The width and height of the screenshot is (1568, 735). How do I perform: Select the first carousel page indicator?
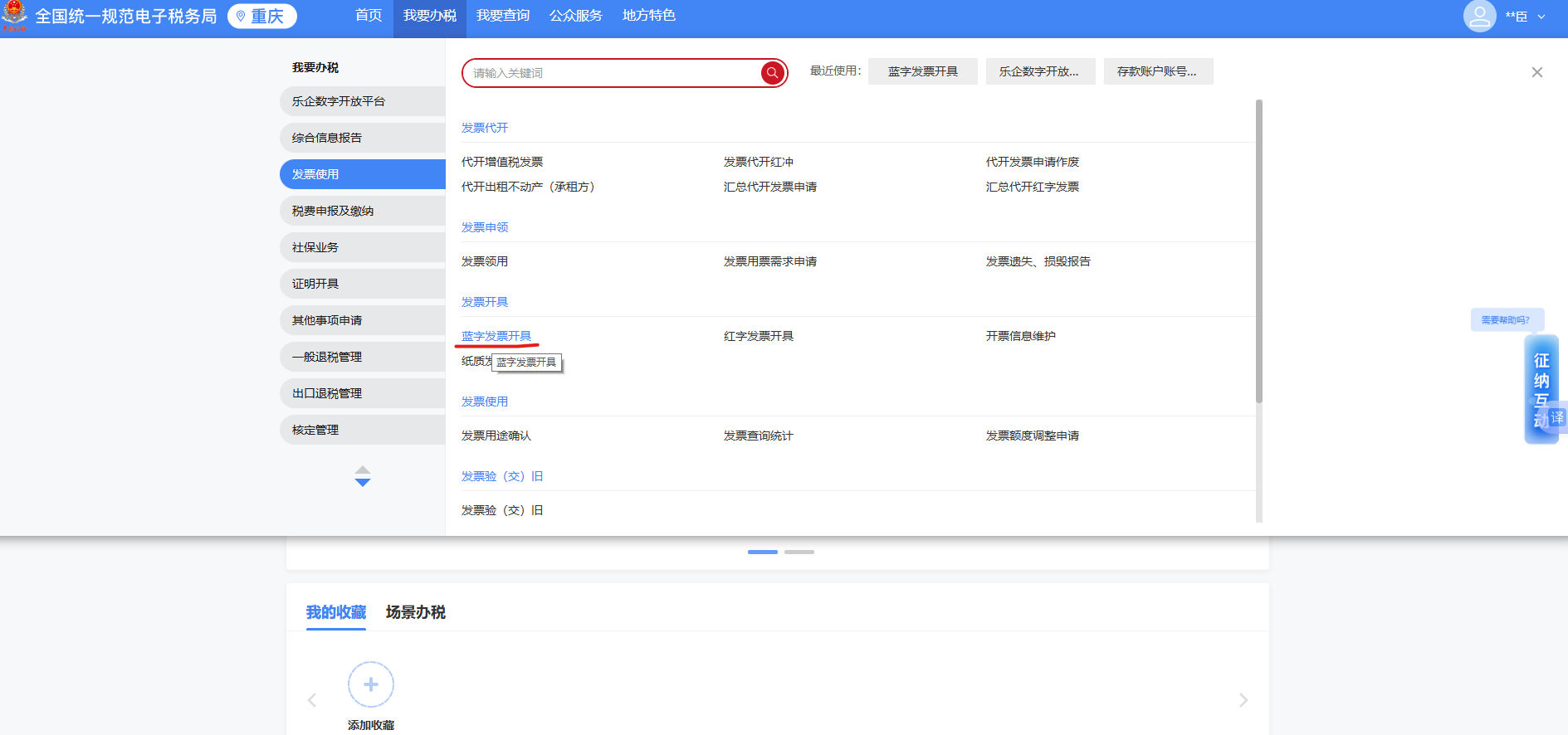tap(762, 552)
